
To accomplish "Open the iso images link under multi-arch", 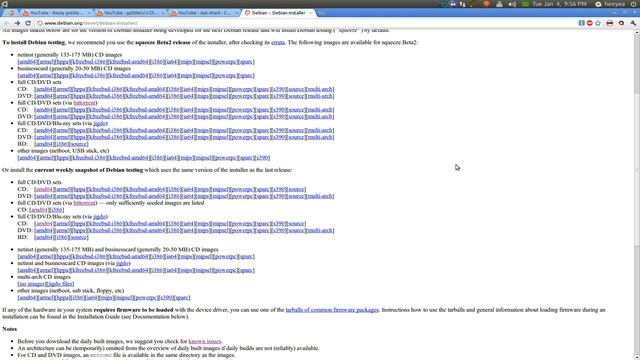I will [31, 284].
